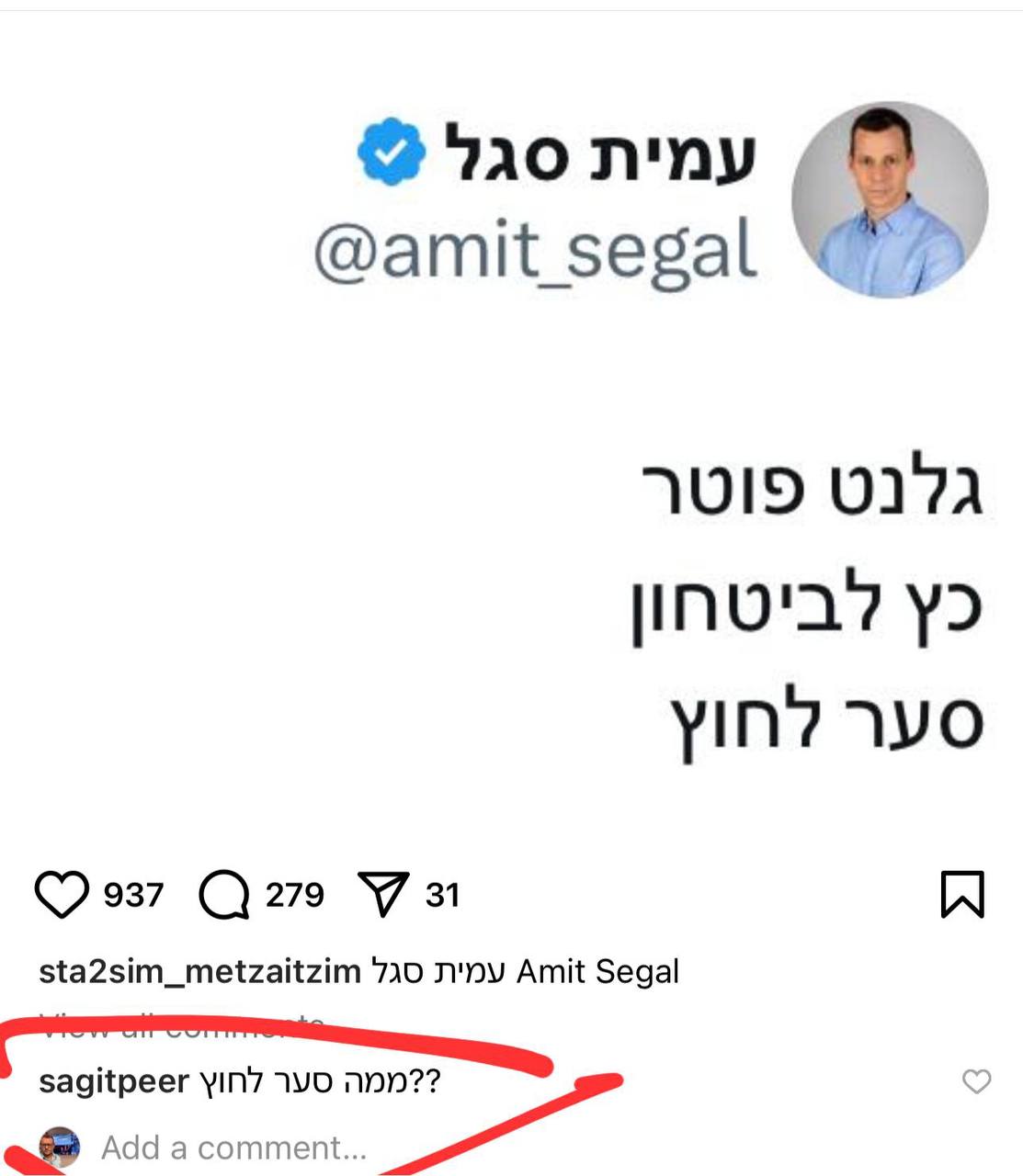Click the 31 shares count
This screenshot has height=1176, width=1023.
click(x=442, y=894)
